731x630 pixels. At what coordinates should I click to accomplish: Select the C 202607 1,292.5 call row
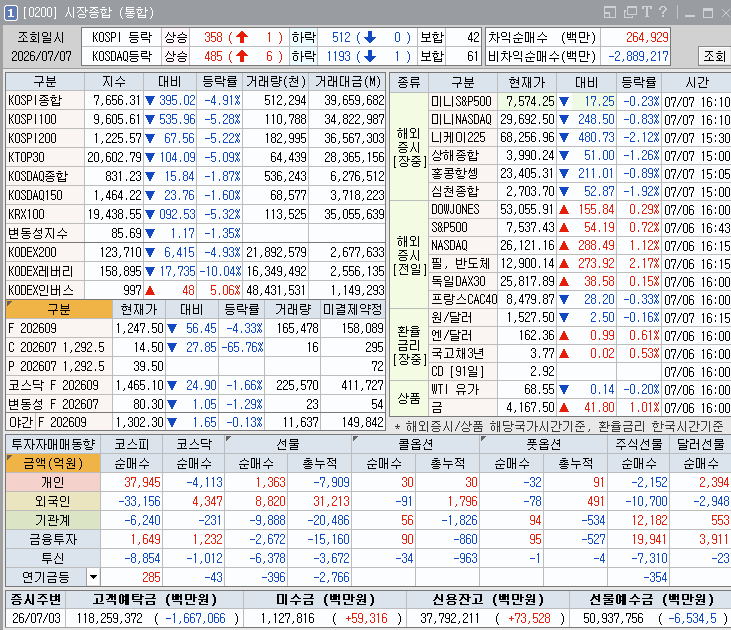tap(196, 347)
